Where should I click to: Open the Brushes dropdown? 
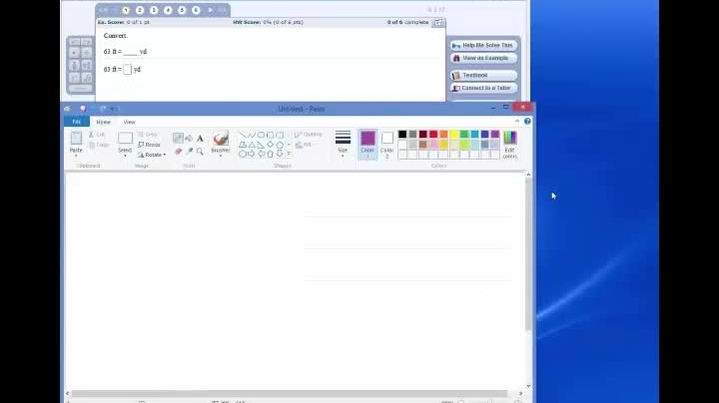pyautogui.click(x=220, y=143)
